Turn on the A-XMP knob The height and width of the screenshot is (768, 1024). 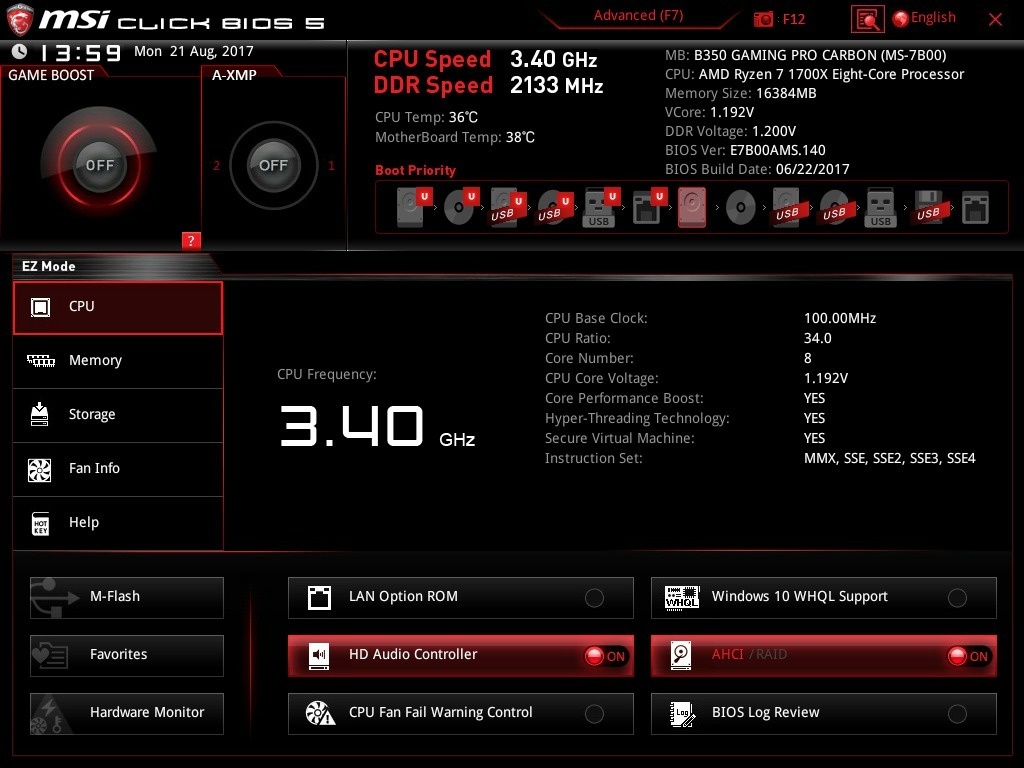273,165
